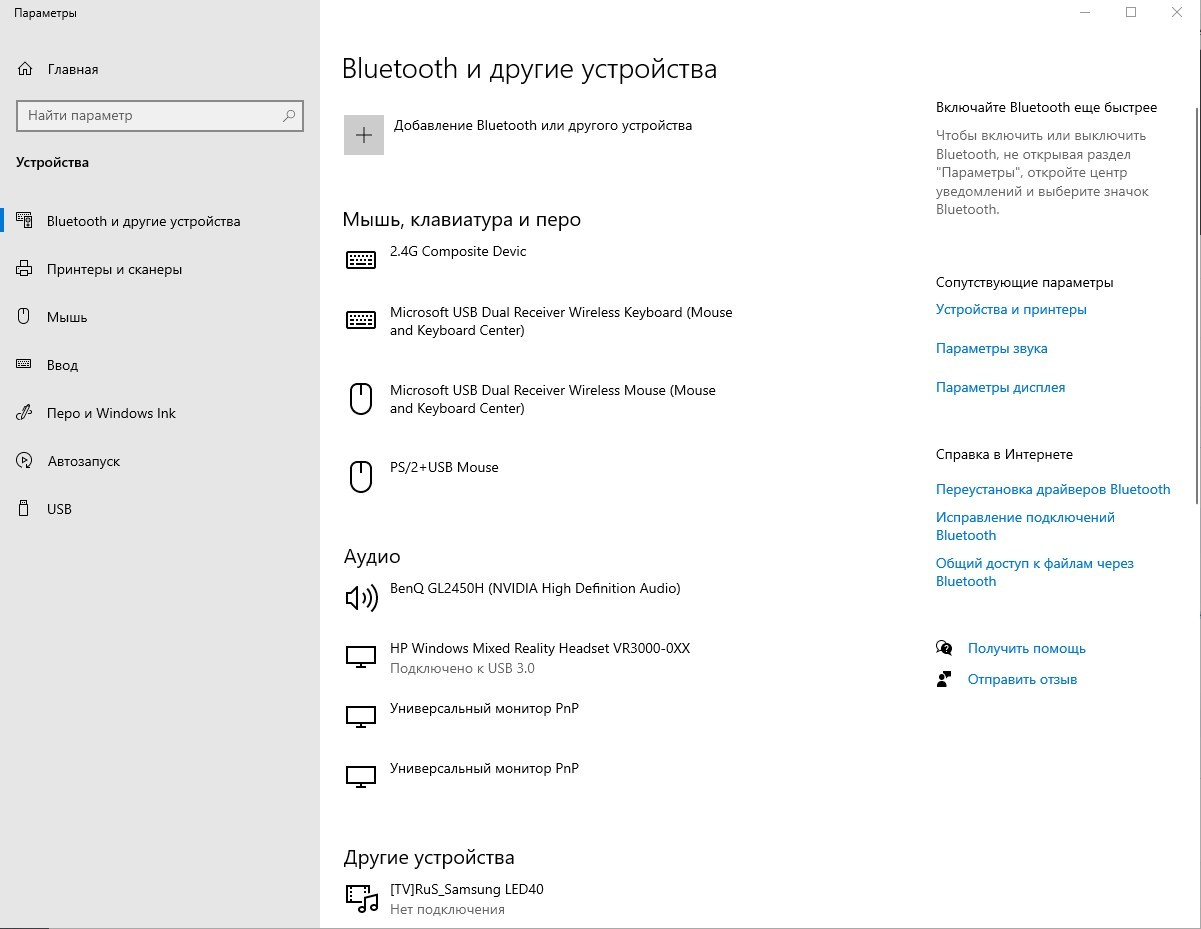
Task: Click the mouse icon of PS/2+USB Mouse
Action: pyautogui.click(x=360, y=476)
